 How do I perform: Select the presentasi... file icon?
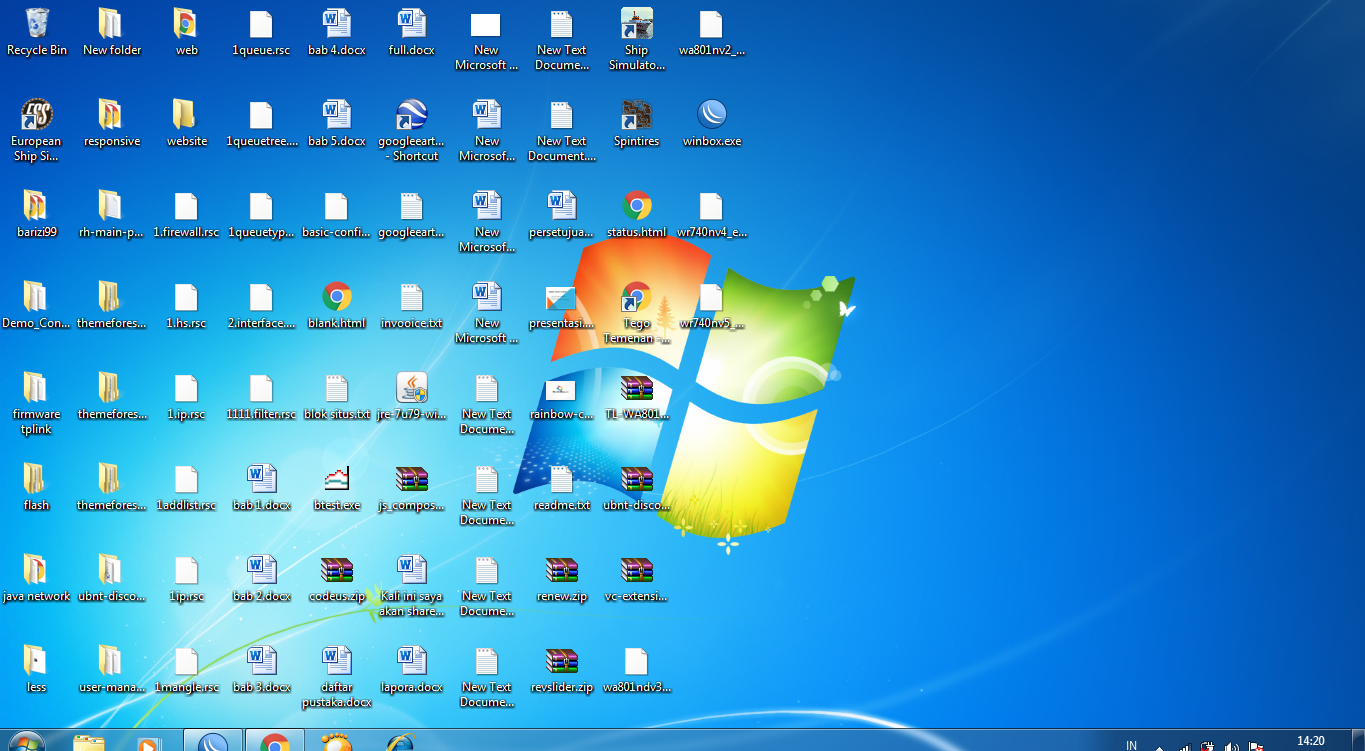pyautogui.click(x=562, y=297)
